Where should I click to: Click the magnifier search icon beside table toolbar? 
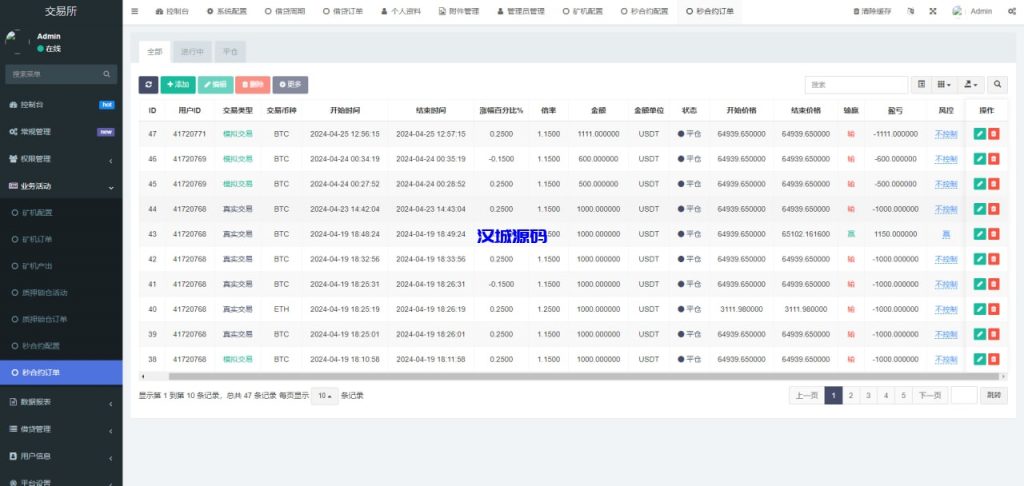997,85
